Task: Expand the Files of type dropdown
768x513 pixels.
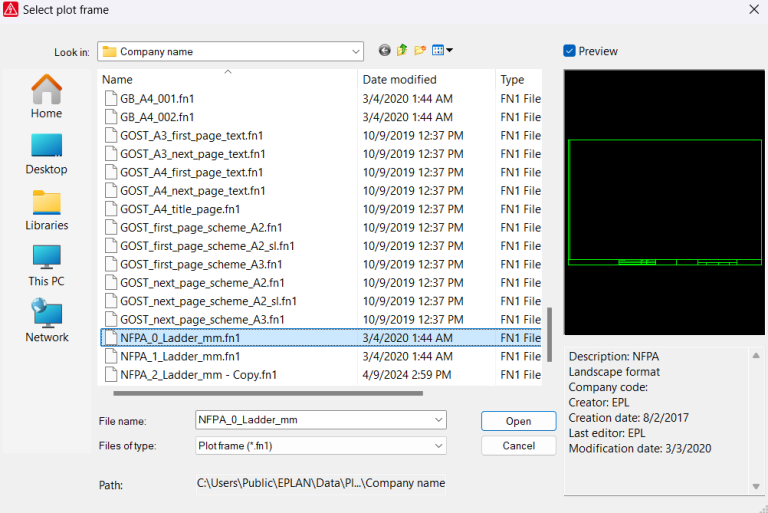Action: coord(438,446)
